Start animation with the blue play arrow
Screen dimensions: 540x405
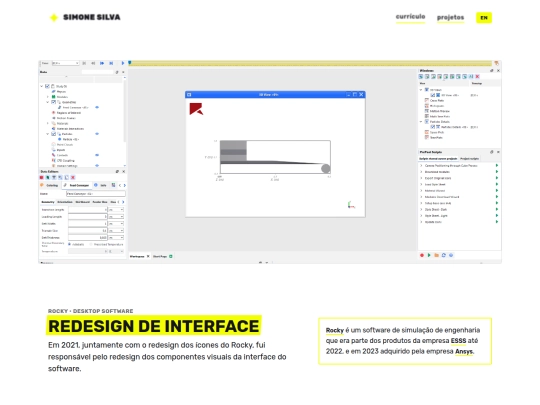122,63
